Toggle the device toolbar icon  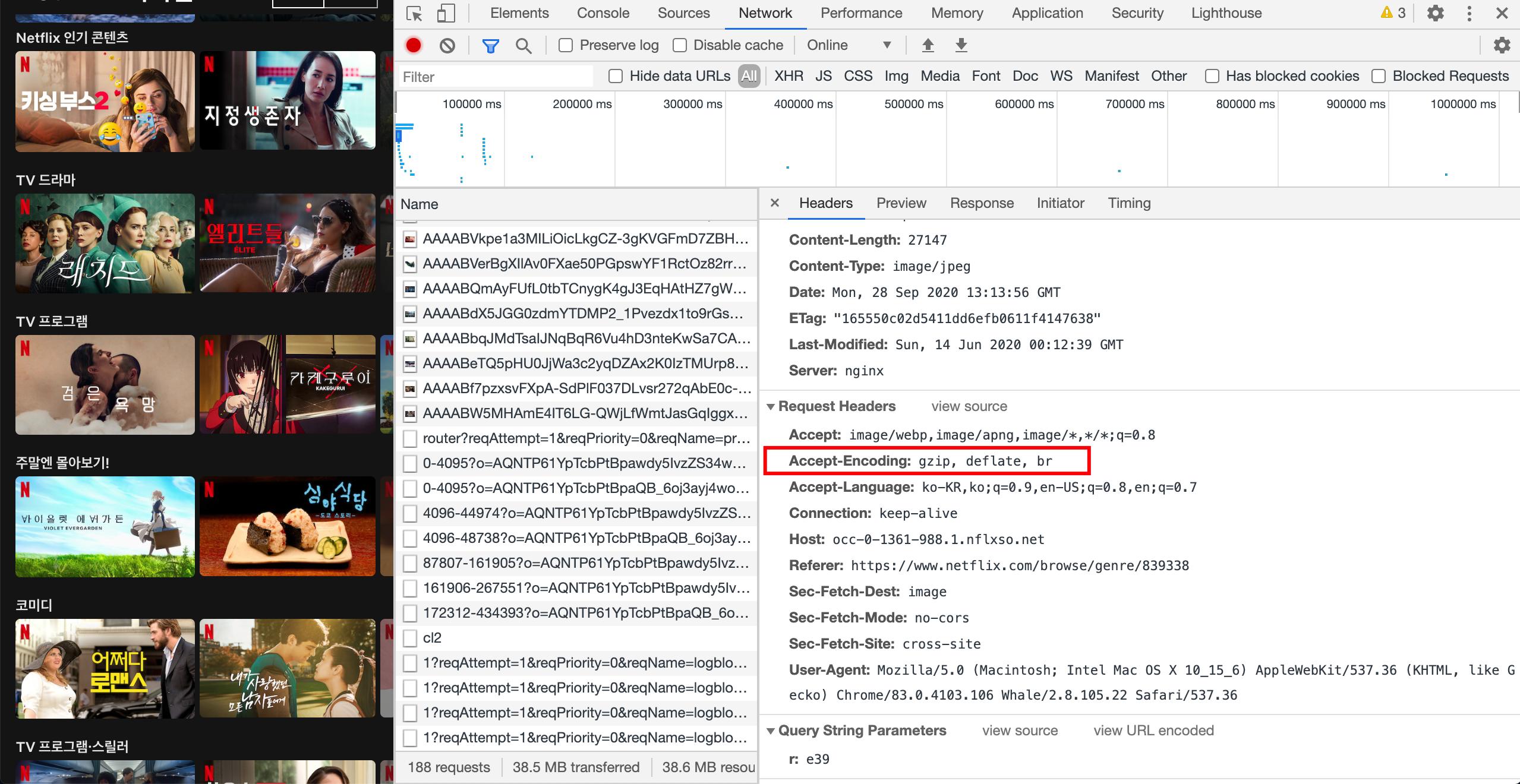(446, 13)
